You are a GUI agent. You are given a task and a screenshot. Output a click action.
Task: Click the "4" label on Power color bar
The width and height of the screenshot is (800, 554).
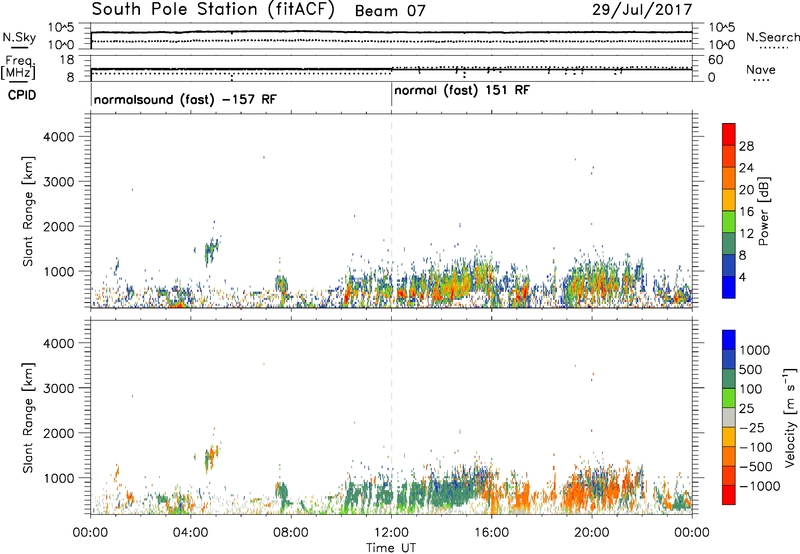click(x=742, y=278)
